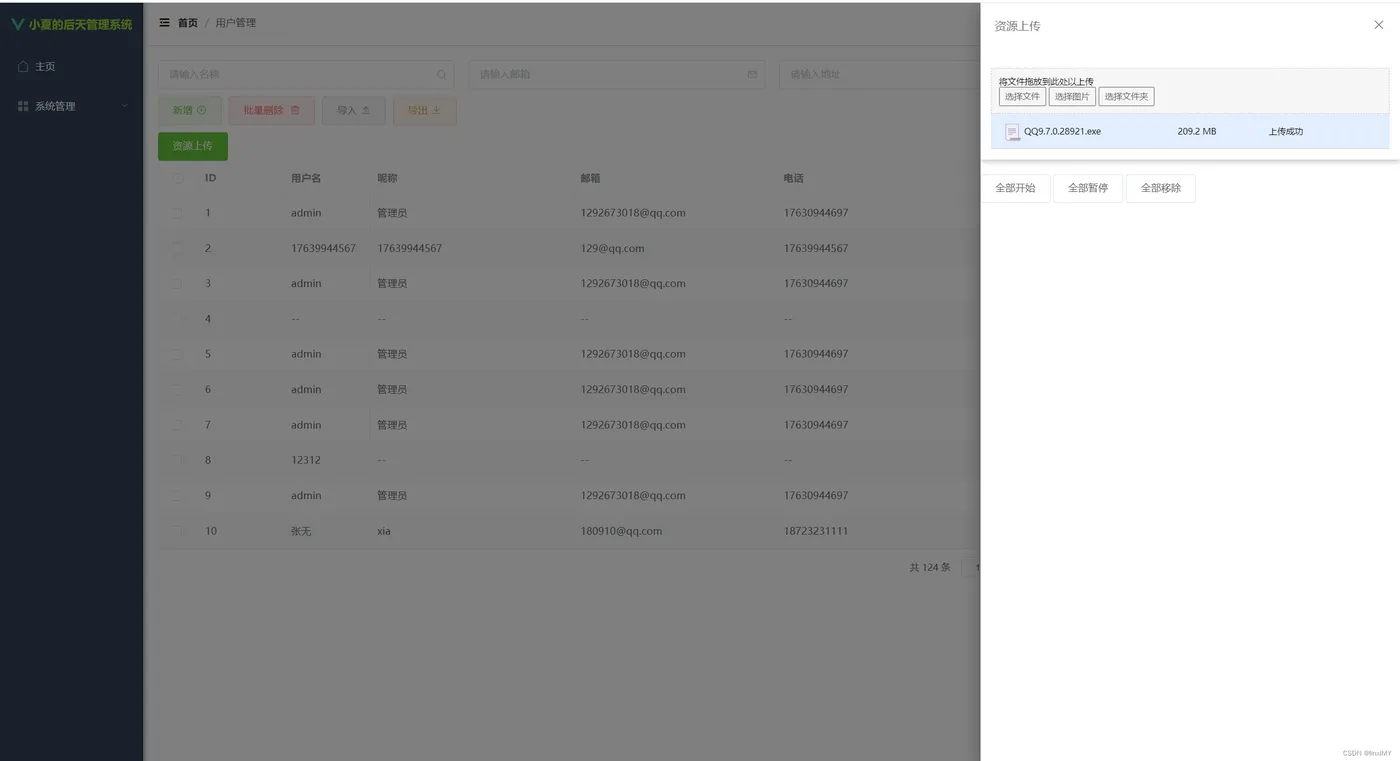Click phone 18723231111

click(816, 531)
